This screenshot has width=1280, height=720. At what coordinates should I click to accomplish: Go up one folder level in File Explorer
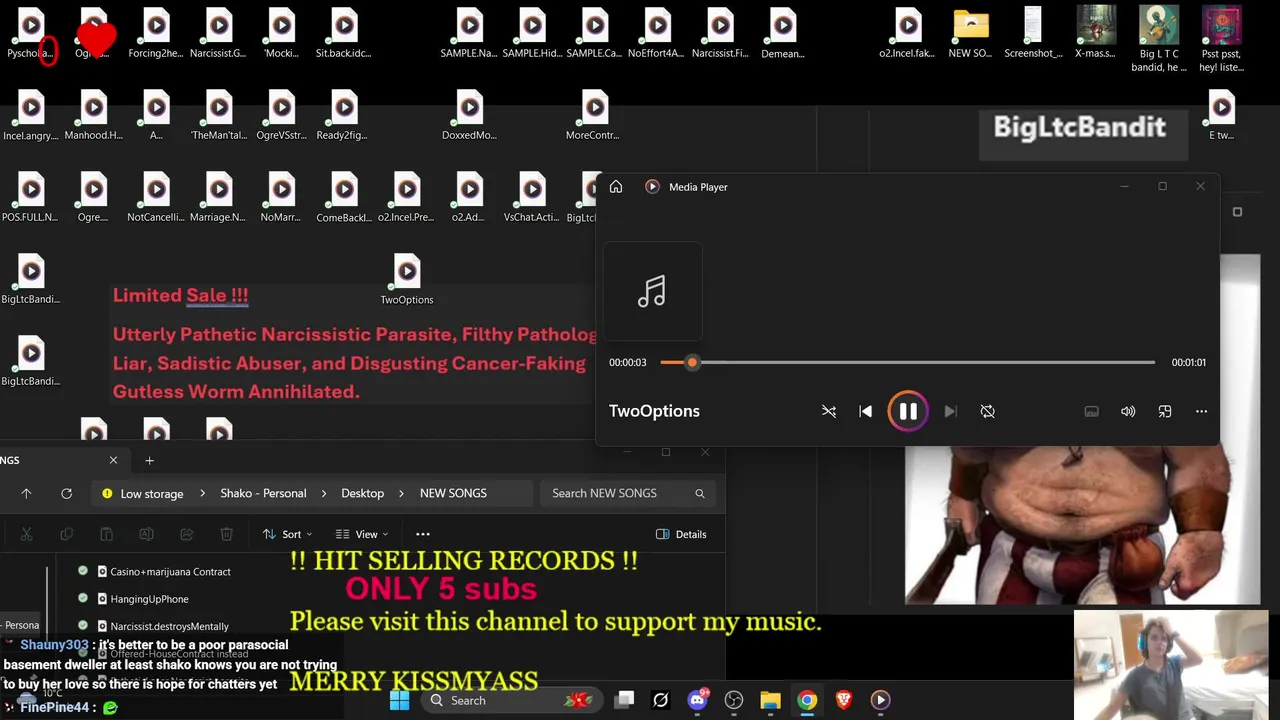pyautogui.click(x=26, y=493)
